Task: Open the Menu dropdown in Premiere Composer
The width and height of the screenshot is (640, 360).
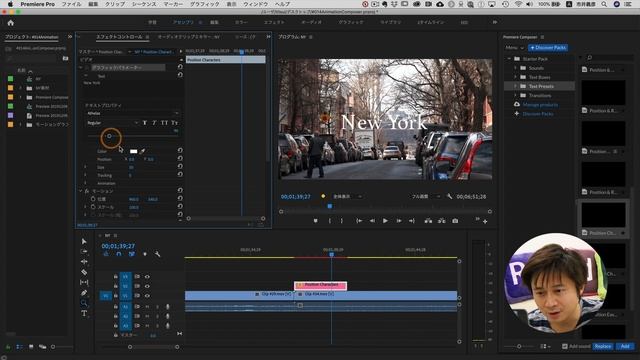Action: (514, 48)
